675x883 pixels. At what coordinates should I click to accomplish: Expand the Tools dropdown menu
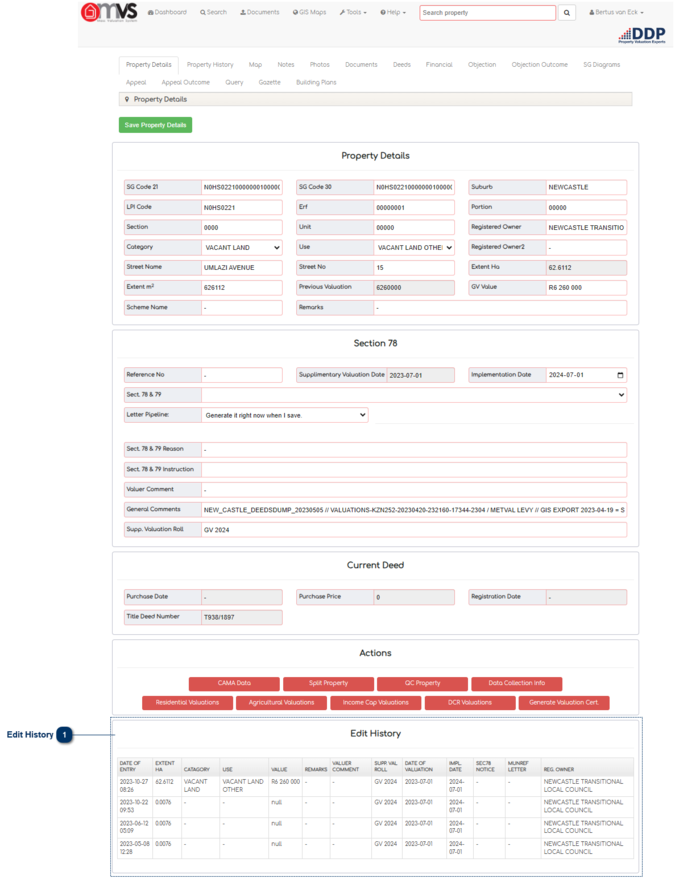tap(353, 12)
